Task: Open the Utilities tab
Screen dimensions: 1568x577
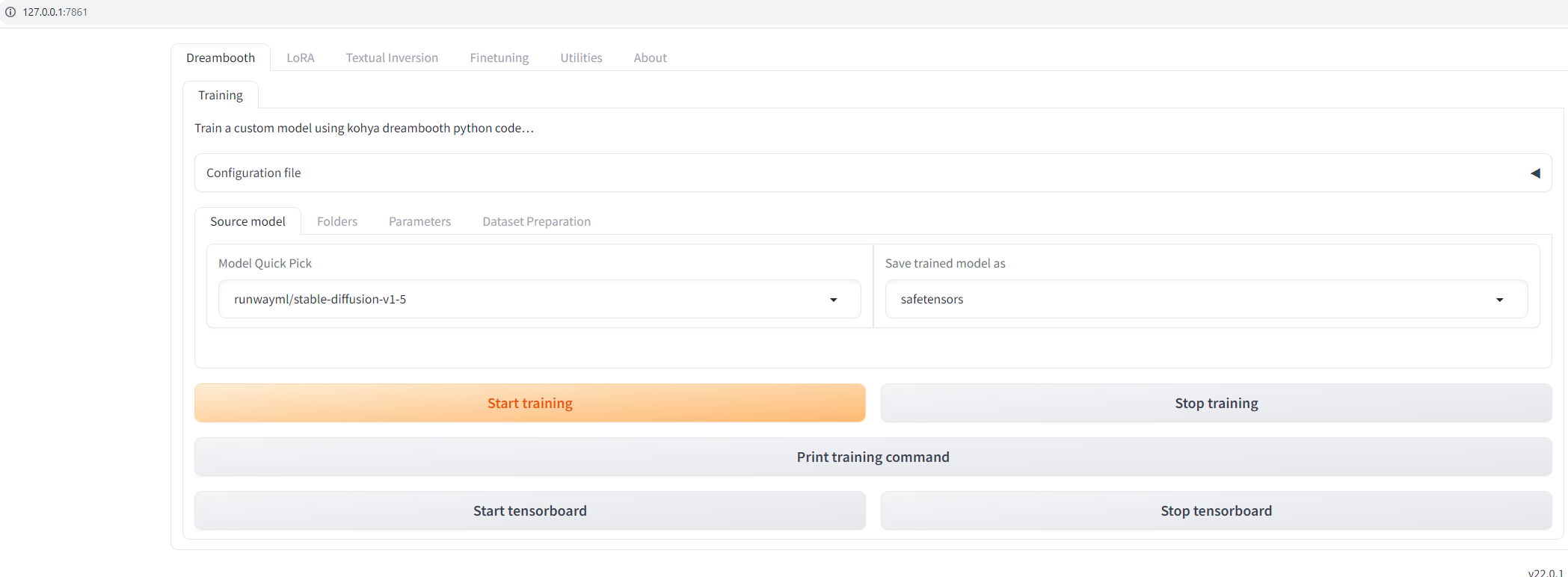Action: [581, 58]
